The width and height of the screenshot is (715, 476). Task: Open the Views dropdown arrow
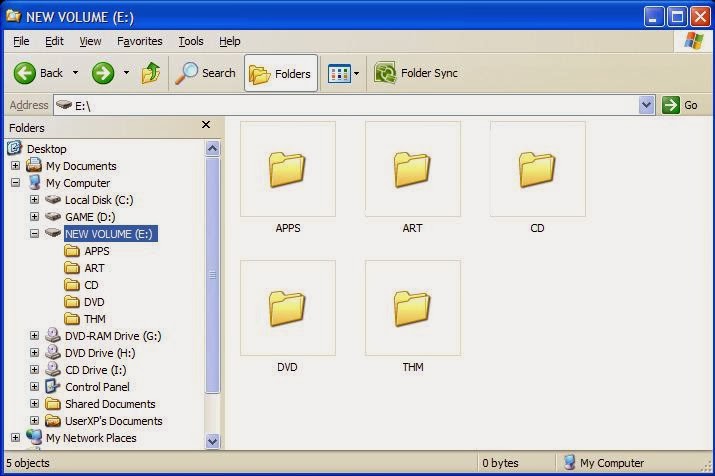[x=357, y=73]
